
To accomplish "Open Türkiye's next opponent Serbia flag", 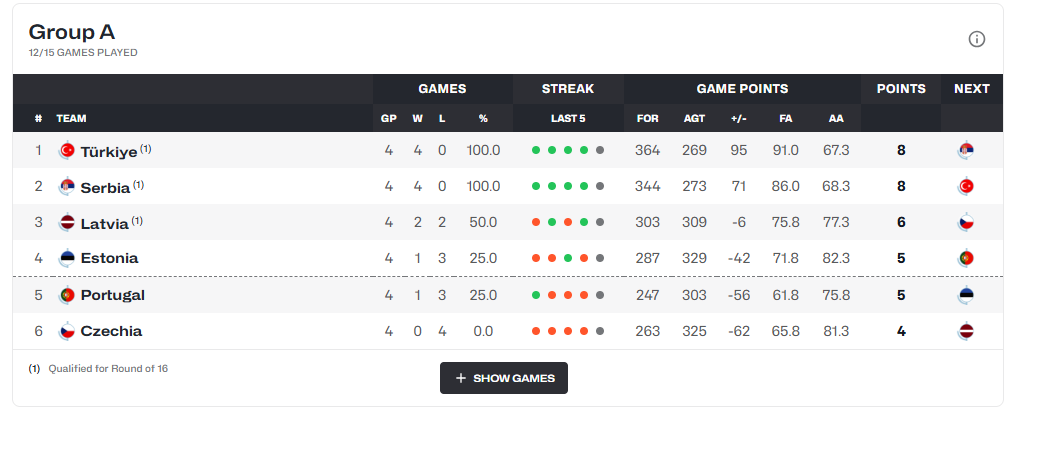I will [x=966, y=151].
